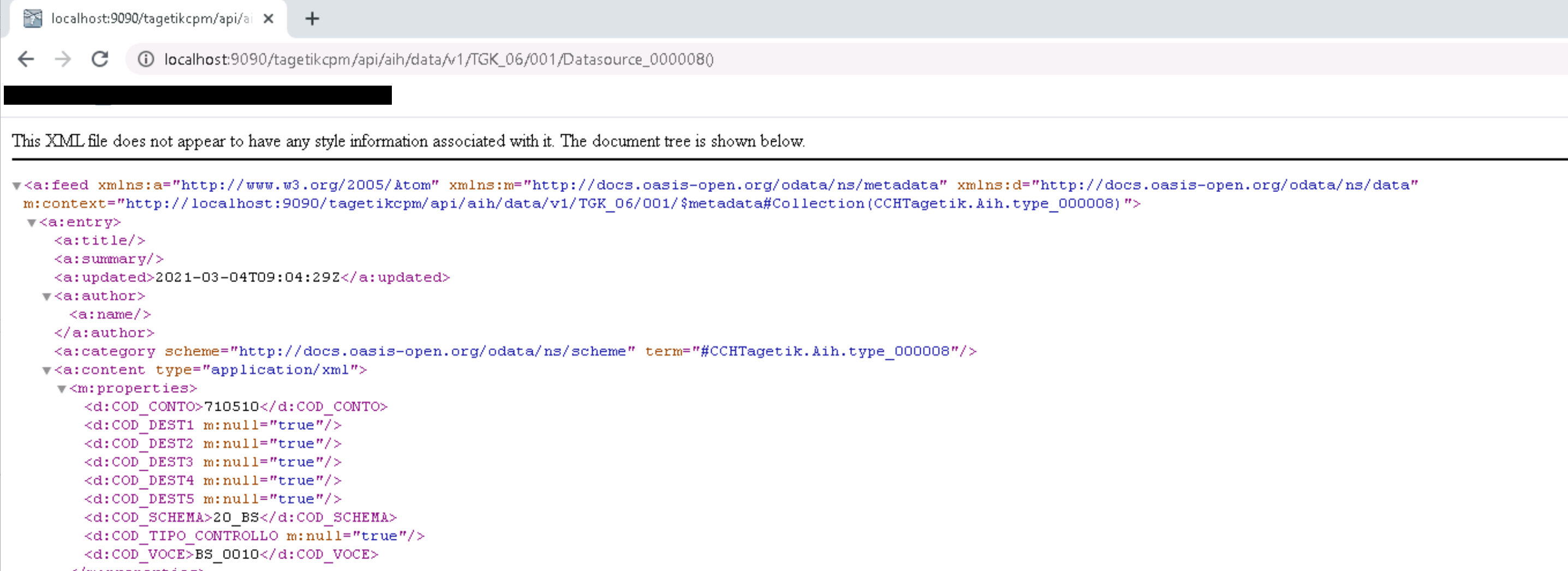Select the a:summary element line

(x=109, y=259)
